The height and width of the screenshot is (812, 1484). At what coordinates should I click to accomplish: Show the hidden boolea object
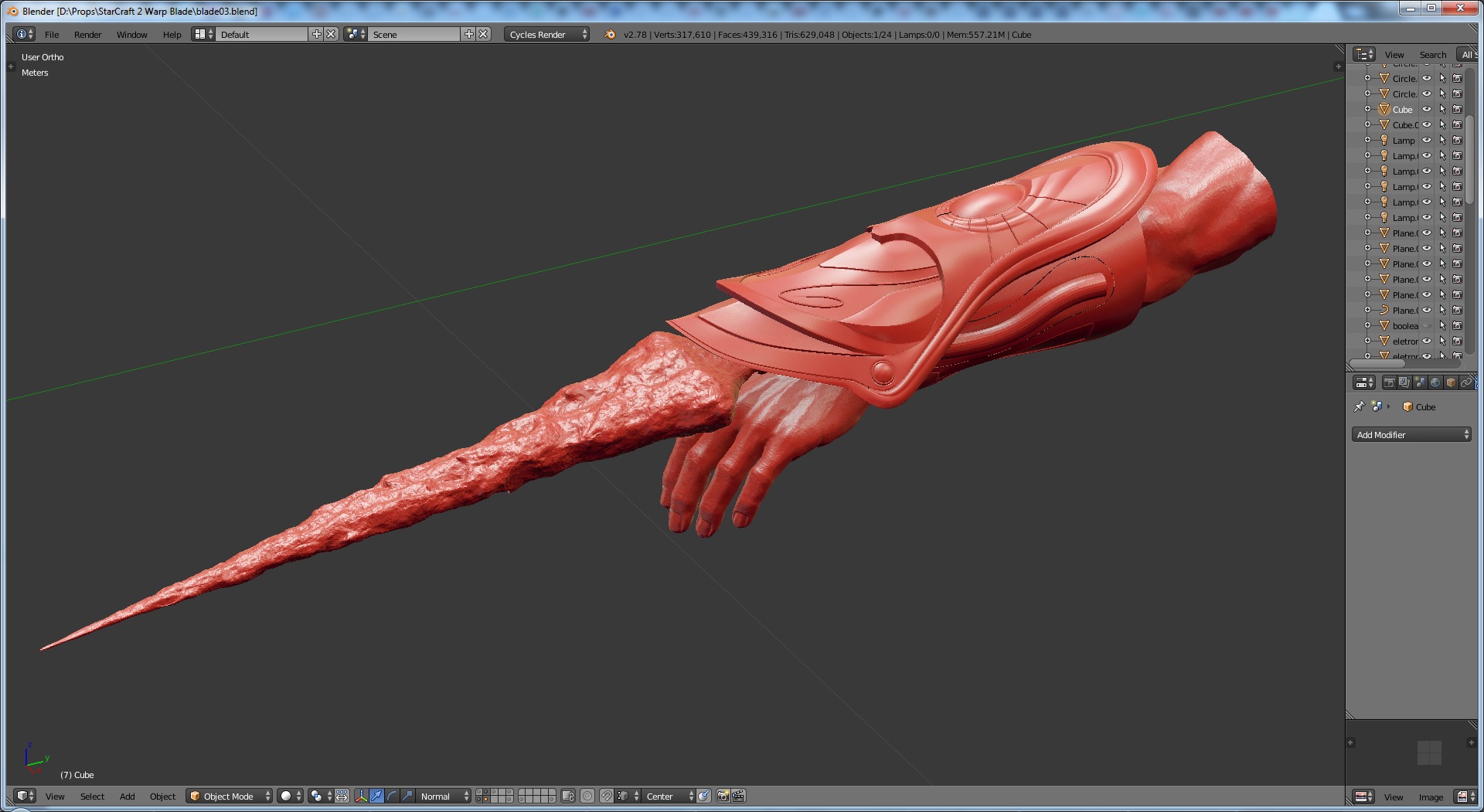point(1427,325)
